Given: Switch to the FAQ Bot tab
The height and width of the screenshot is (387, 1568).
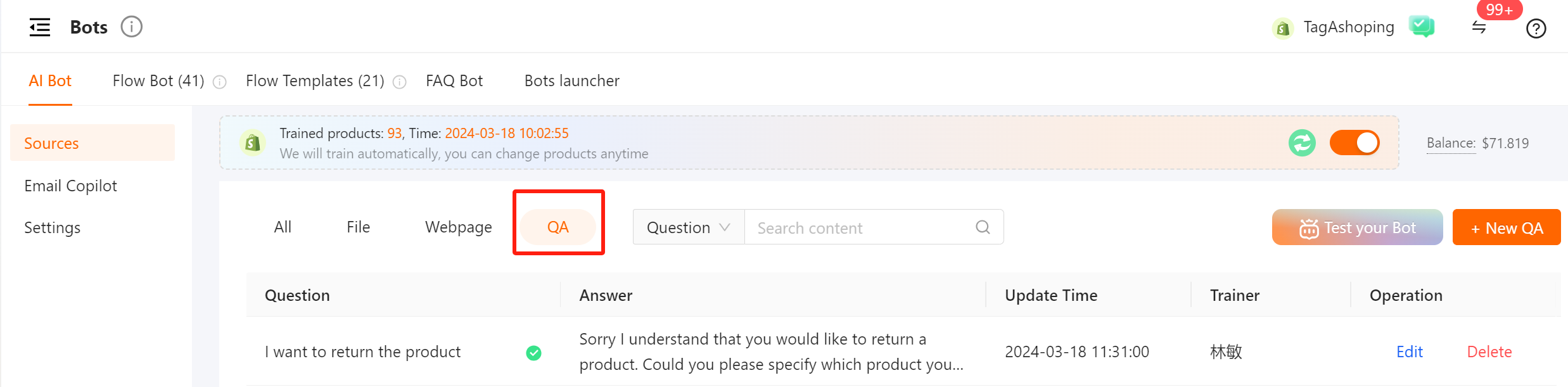Looking at the screenshot, I should click(454, 81).
